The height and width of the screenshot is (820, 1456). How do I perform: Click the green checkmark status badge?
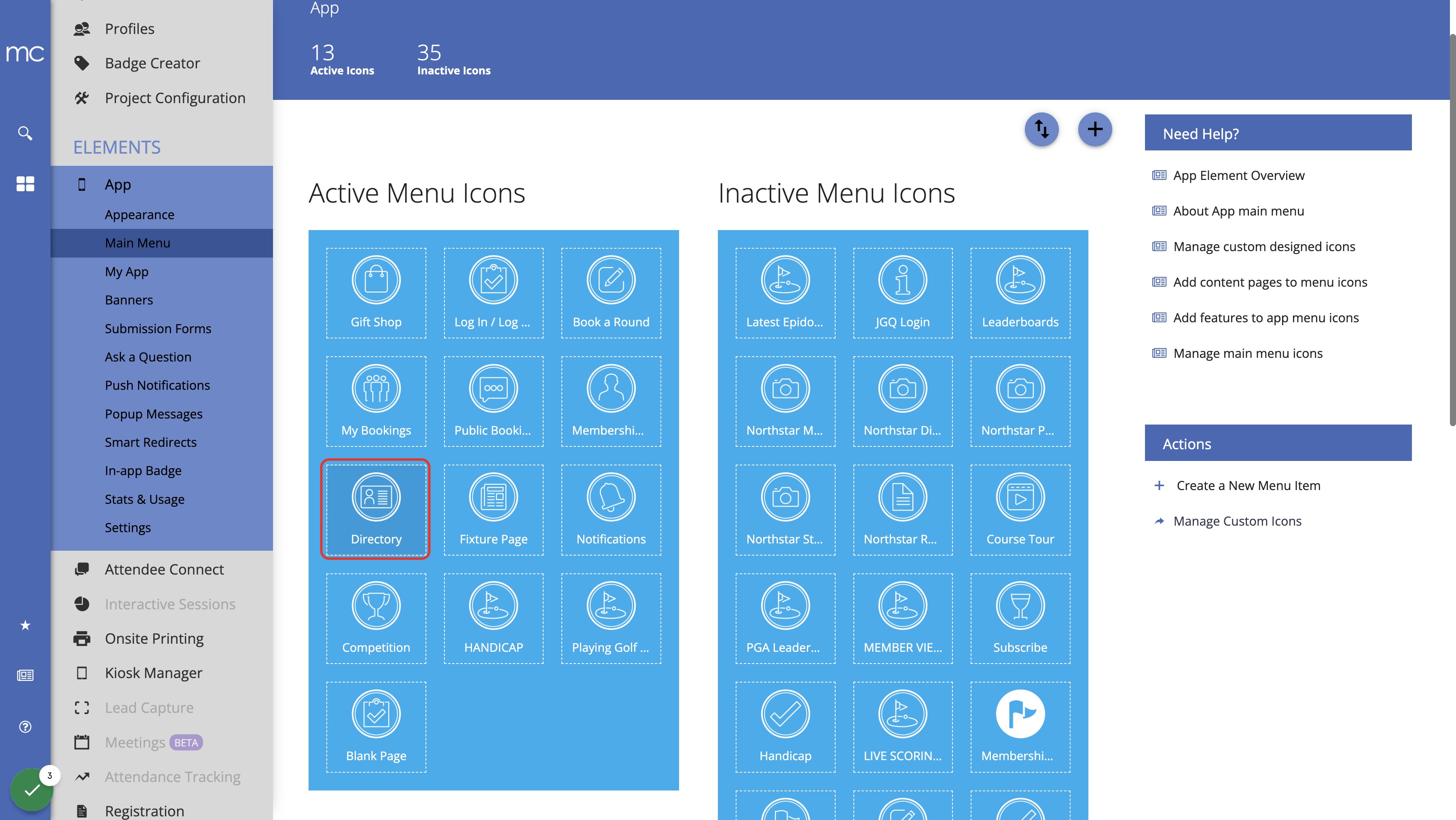[x=32, y=790]
